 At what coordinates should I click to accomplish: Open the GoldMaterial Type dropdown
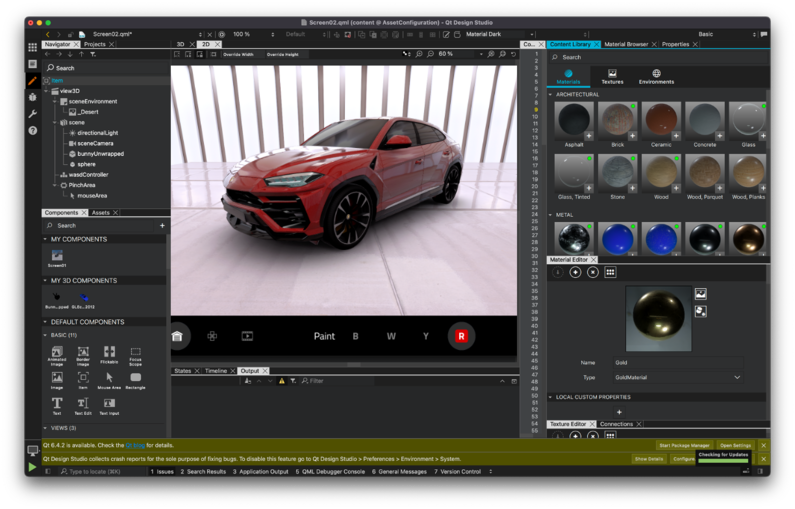click(x=677, y=378)
